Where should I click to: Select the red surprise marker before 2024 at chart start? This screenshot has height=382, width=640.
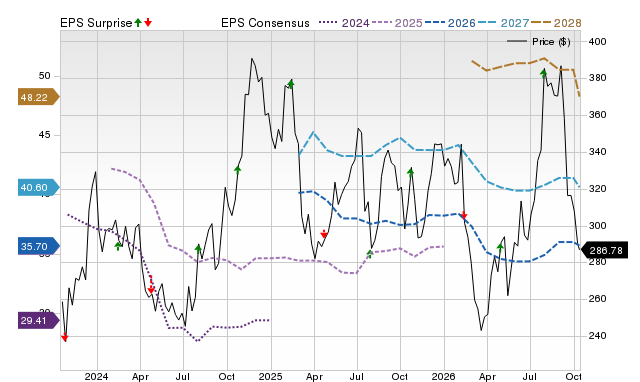[x=64, y=337]
